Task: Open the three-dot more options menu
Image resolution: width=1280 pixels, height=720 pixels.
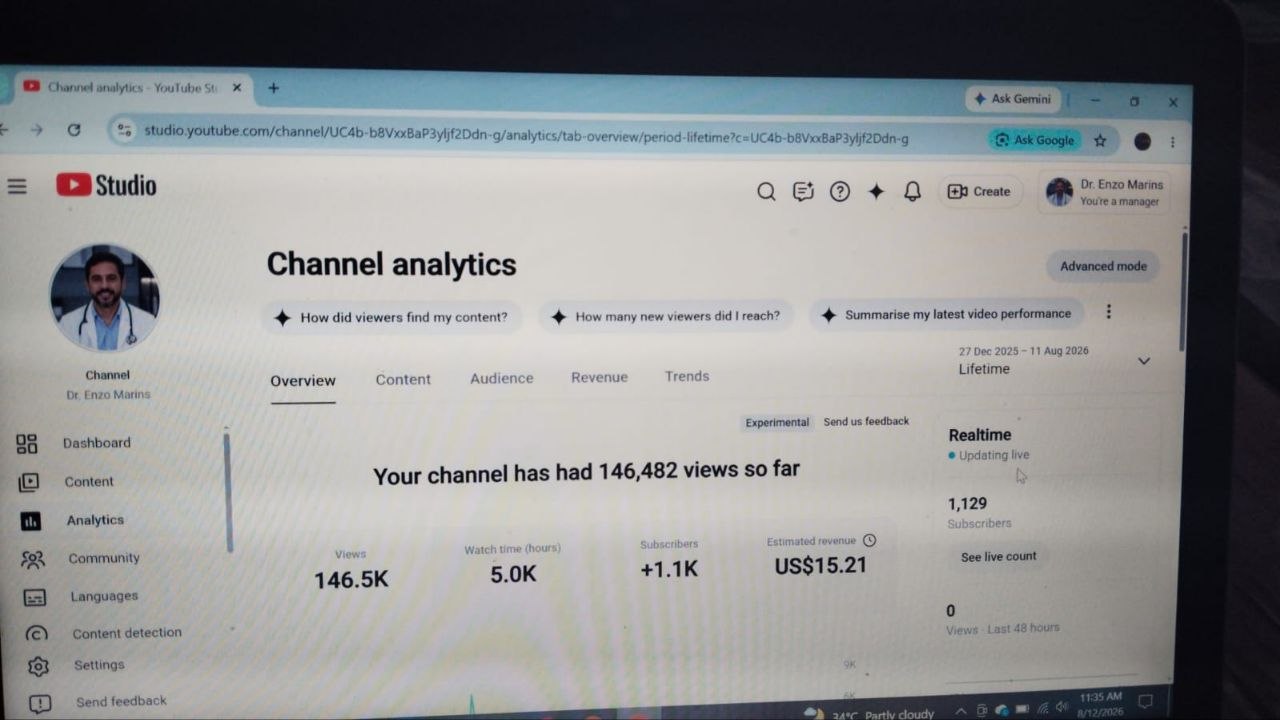Action: tap(1108, 312)
